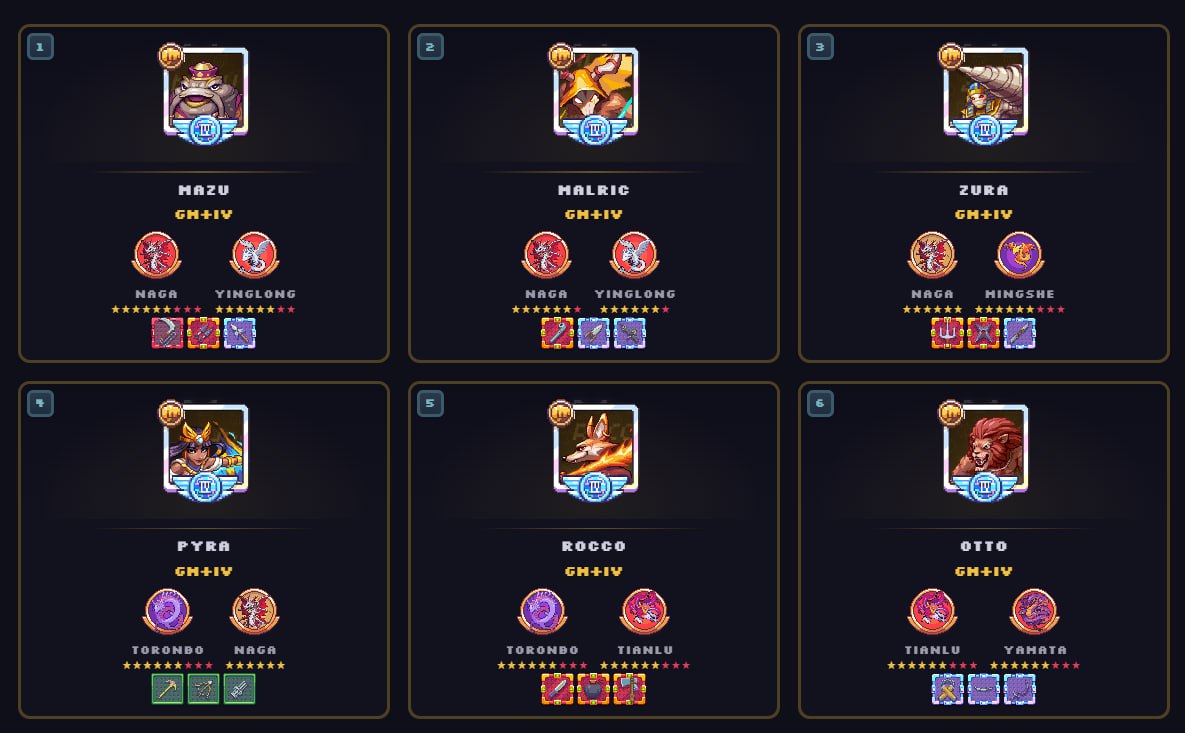Image resolution: width=1185 pixels, height=733 pixels.
Task: Click Rocco's fox hero portrait
Action: point(596,448)
